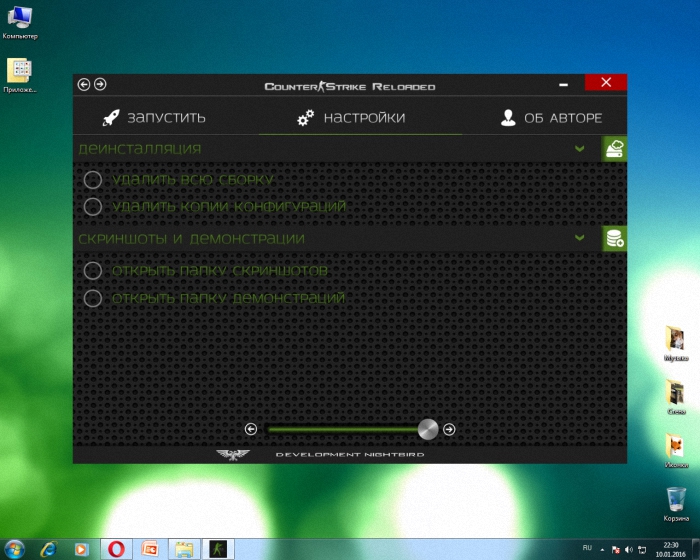This screenshot has height=560, width=700.
Task: Select the Корзина recycle bin icon
Action: 676,505
